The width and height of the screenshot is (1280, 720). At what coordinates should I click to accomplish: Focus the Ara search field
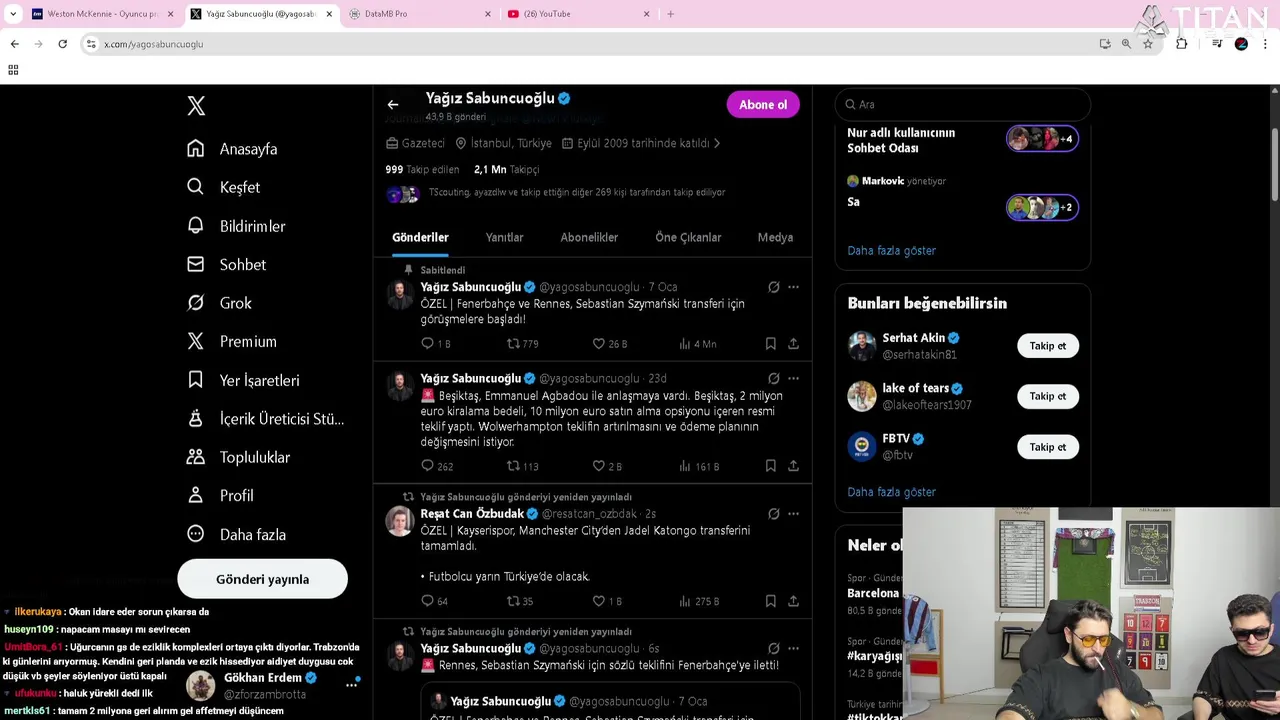pos(962,104)
